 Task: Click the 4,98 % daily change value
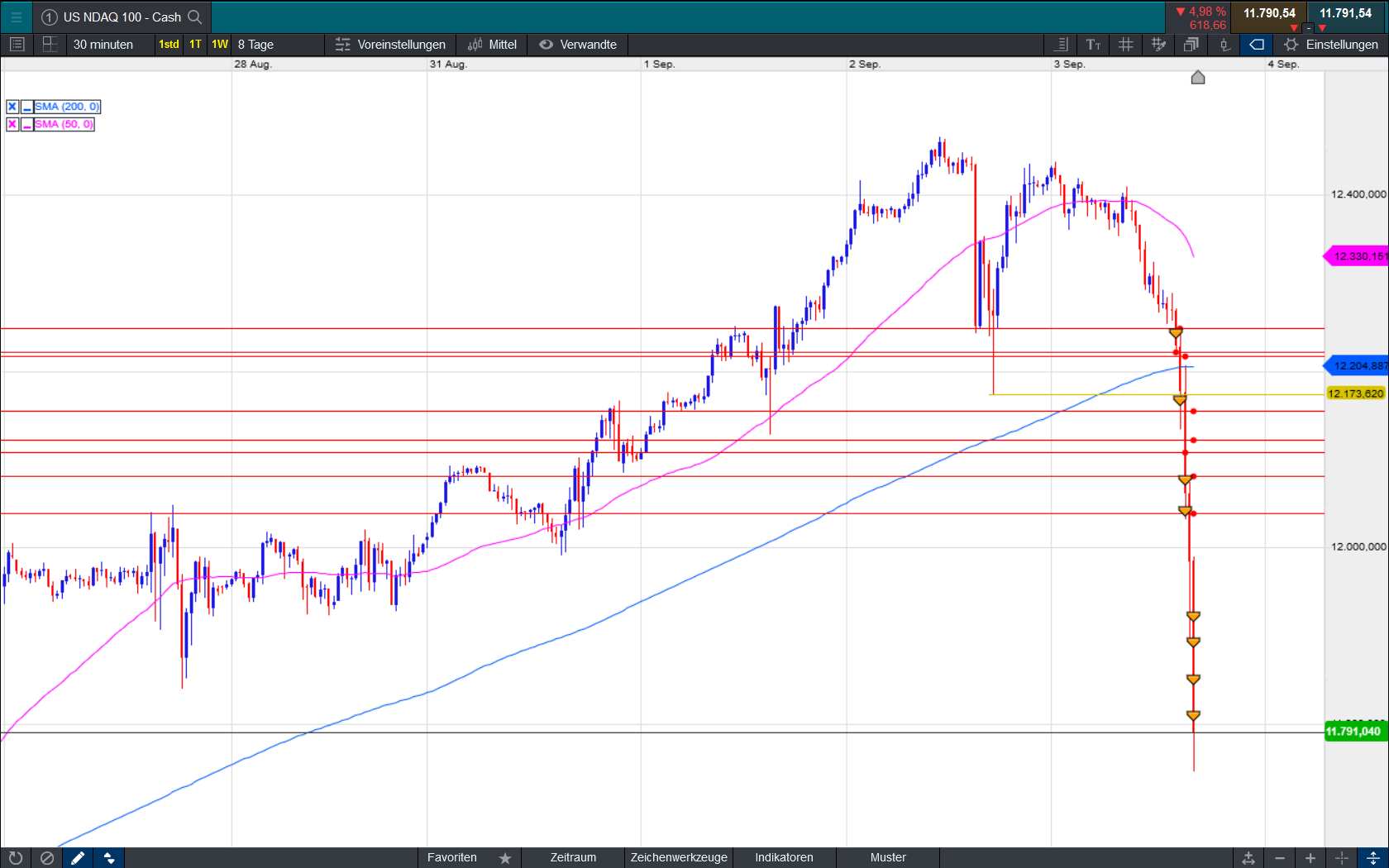coord(1207,11)
